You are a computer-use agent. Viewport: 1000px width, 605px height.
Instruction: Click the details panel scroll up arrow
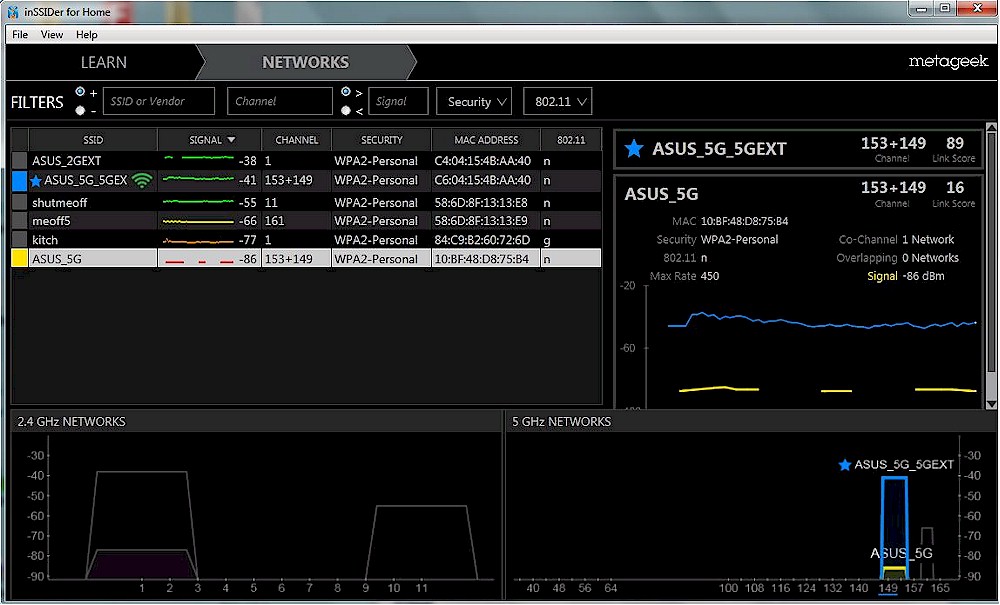pos(991,128)
